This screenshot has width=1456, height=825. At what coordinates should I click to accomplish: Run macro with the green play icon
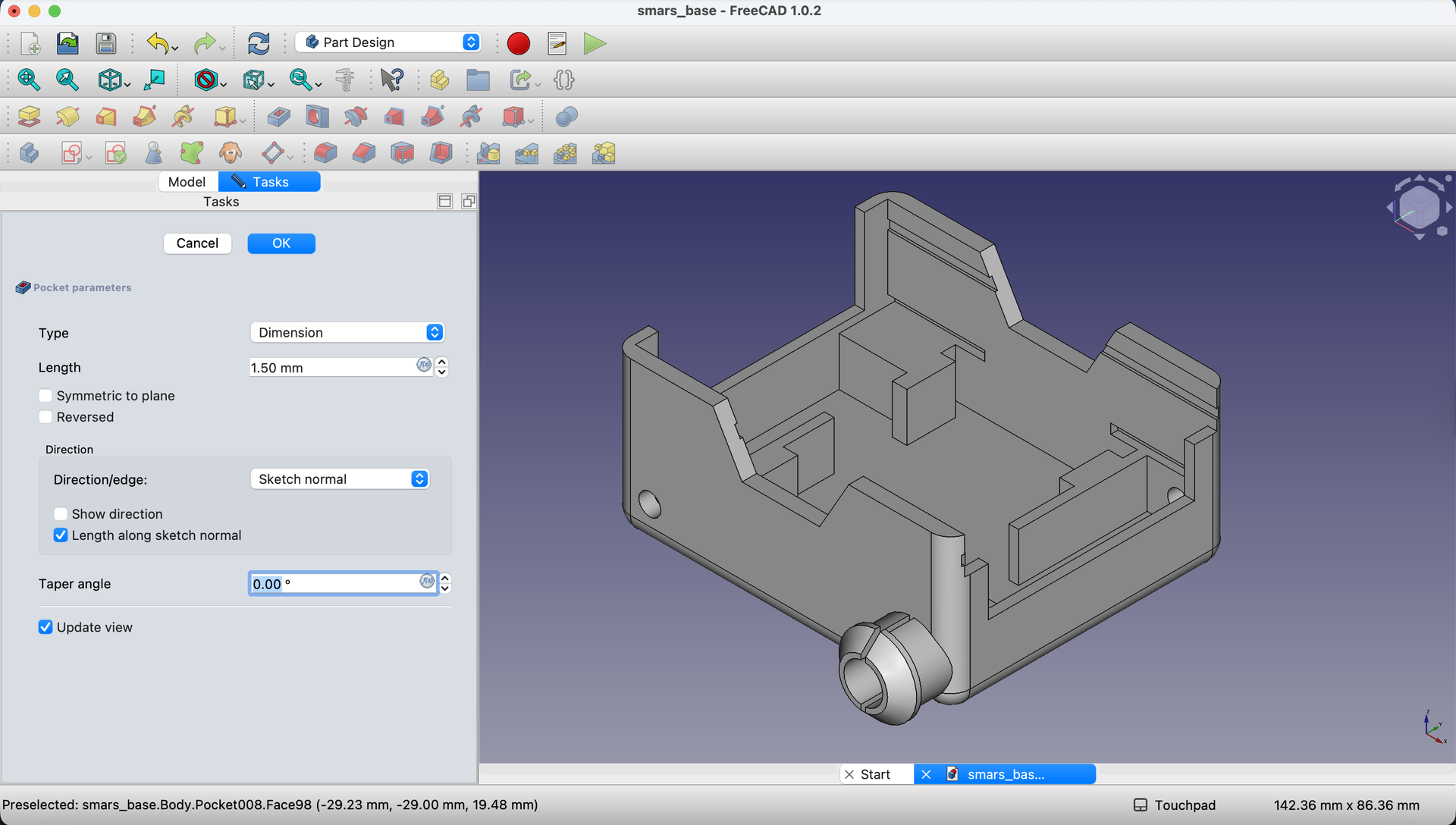pos(595,43)
